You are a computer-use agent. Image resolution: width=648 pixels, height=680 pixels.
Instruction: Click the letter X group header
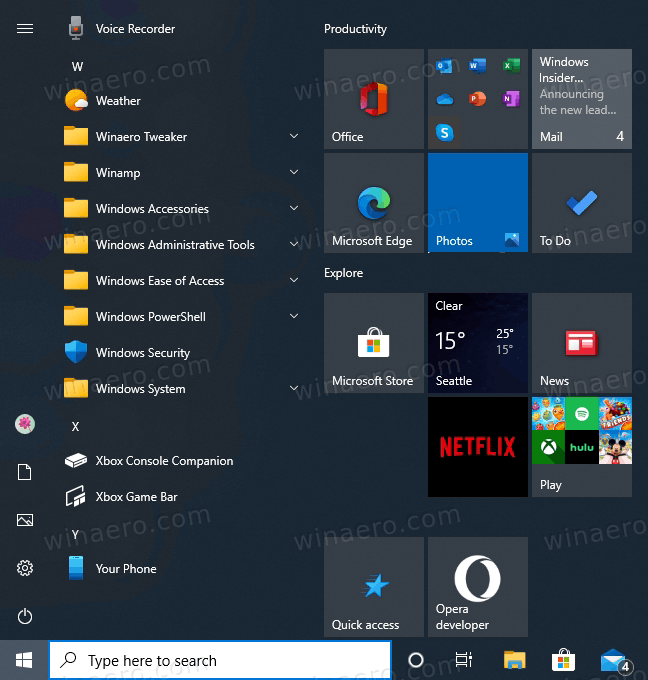click(x=75, y=427)
